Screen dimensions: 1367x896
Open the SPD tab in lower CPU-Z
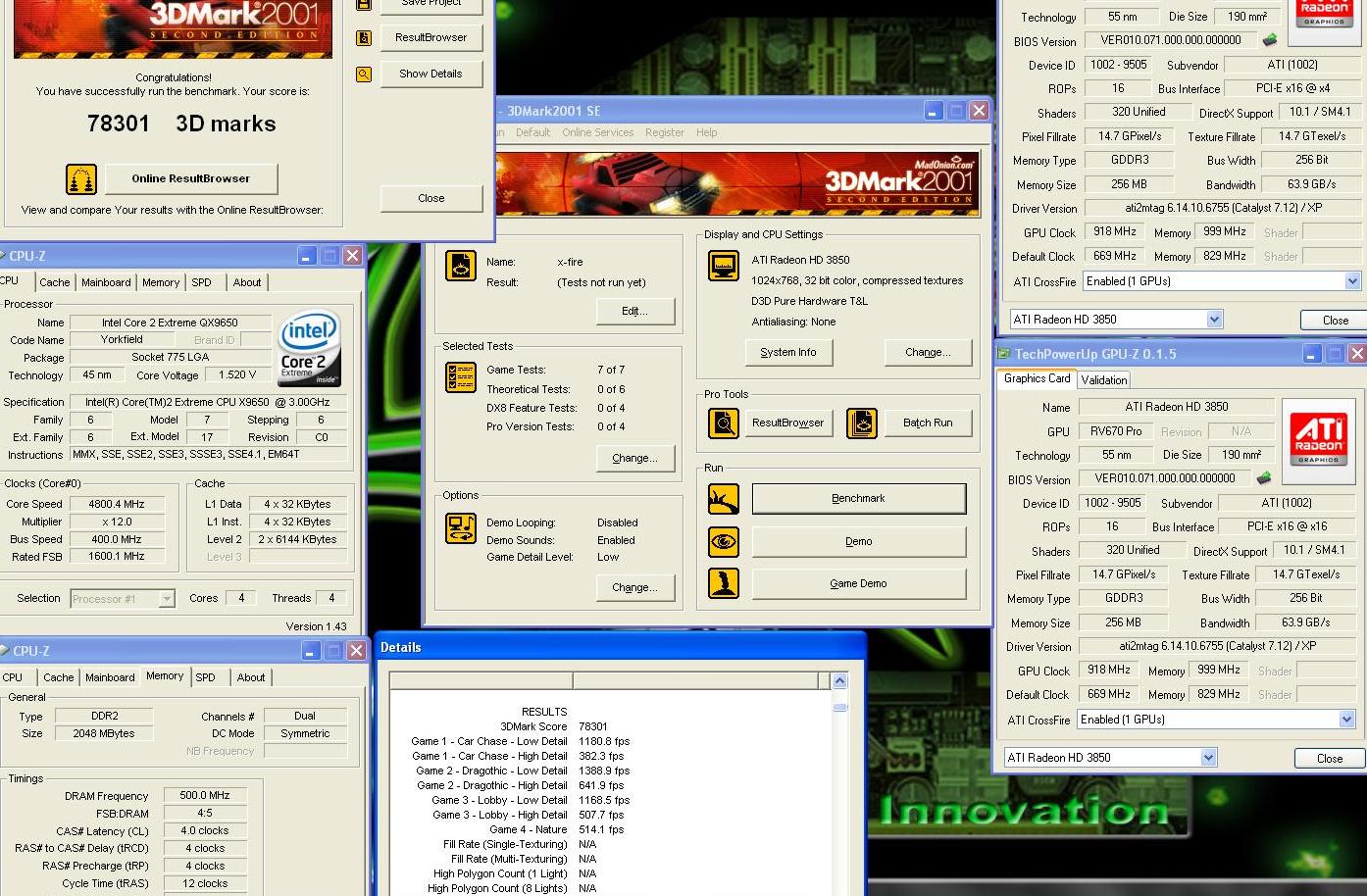coord(205,677)
